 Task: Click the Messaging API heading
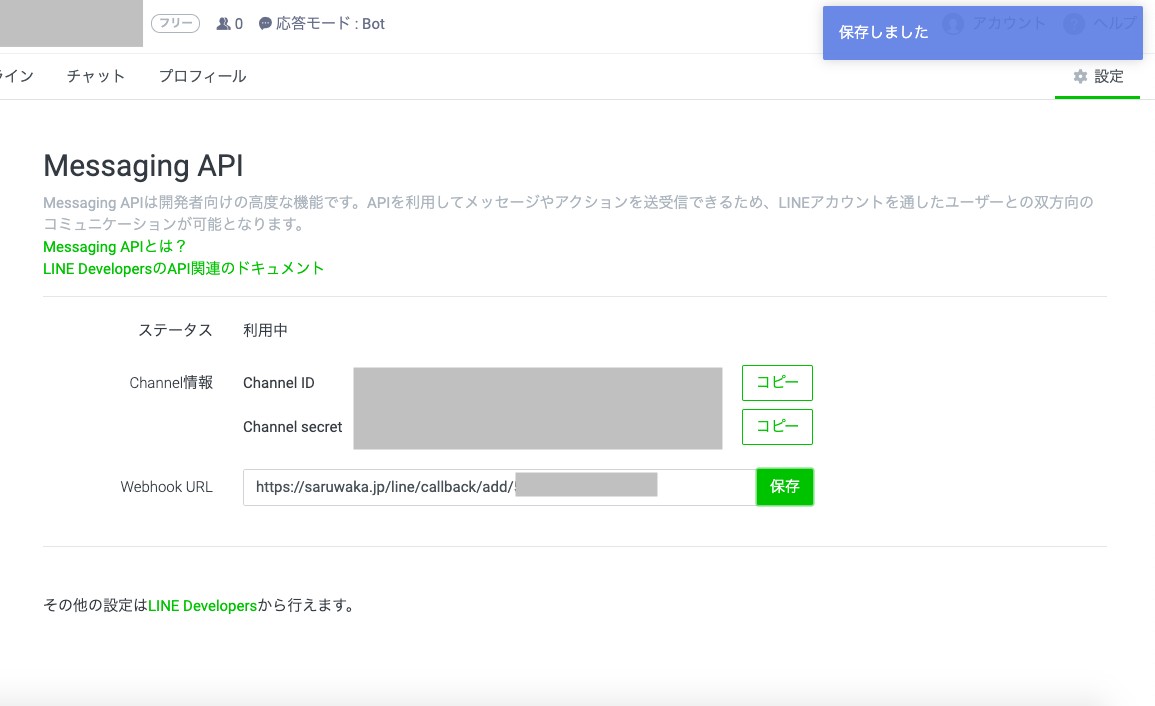coord(143,166)
